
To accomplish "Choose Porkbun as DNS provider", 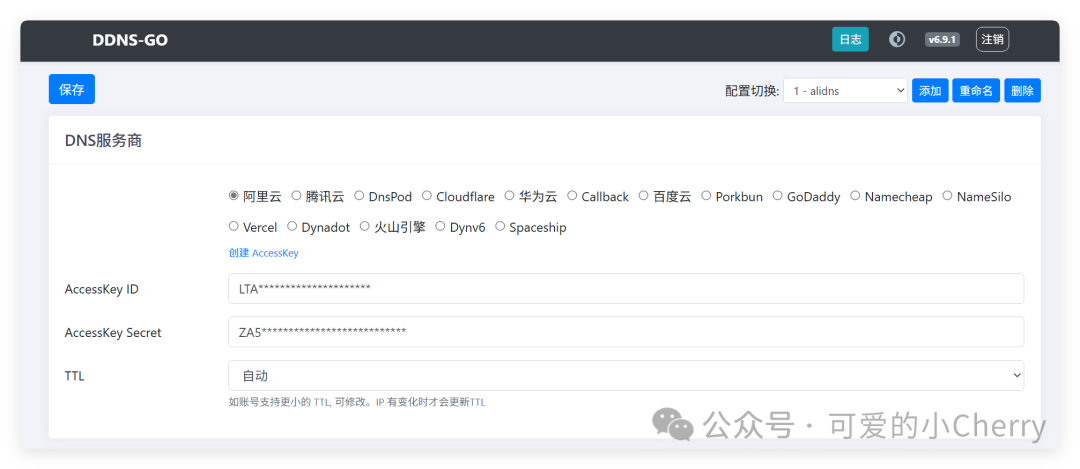I will pyautogui.click(x=706, y=196).
